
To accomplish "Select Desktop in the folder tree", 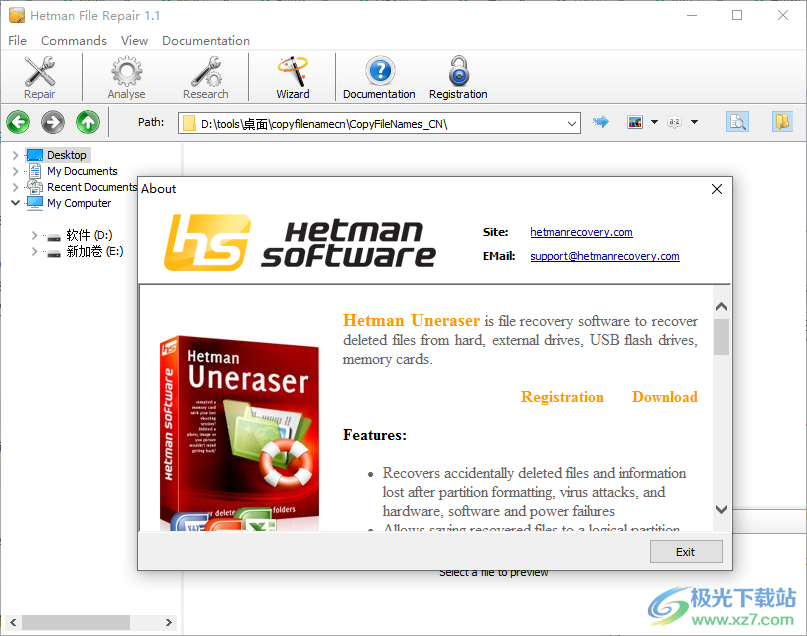I will 66,155.
